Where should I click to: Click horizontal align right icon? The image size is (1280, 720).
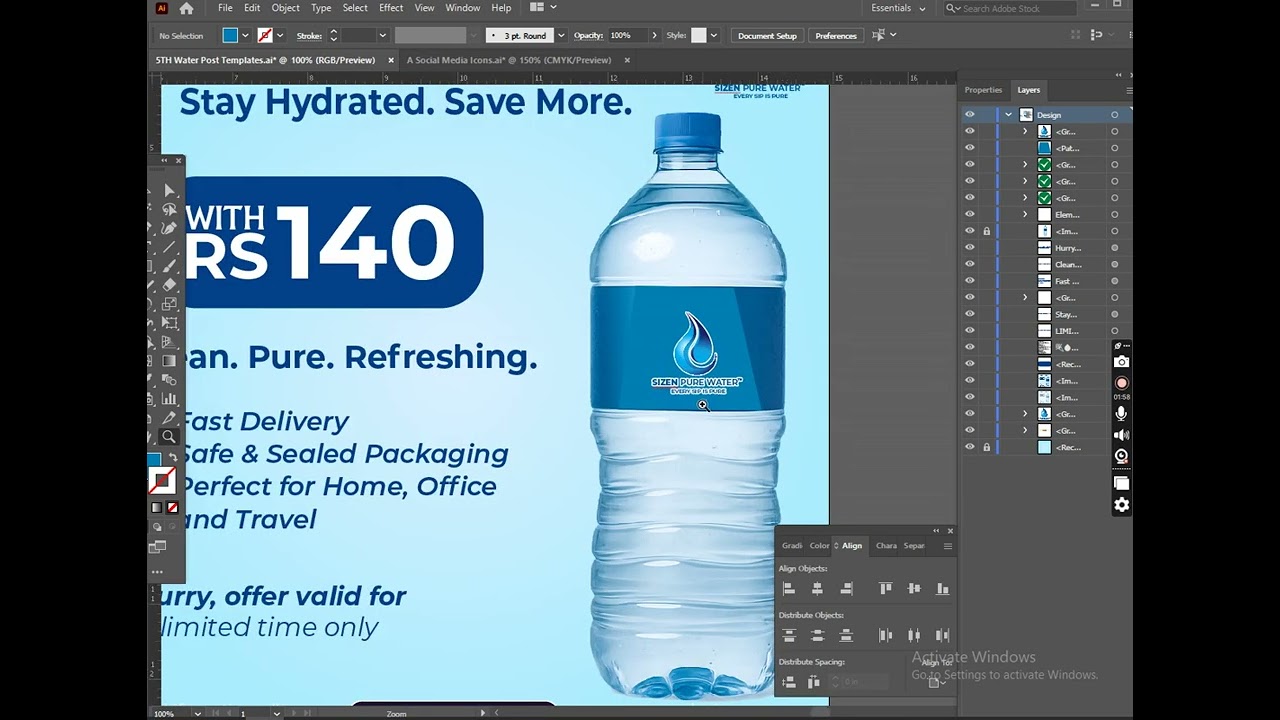[847, 589]
